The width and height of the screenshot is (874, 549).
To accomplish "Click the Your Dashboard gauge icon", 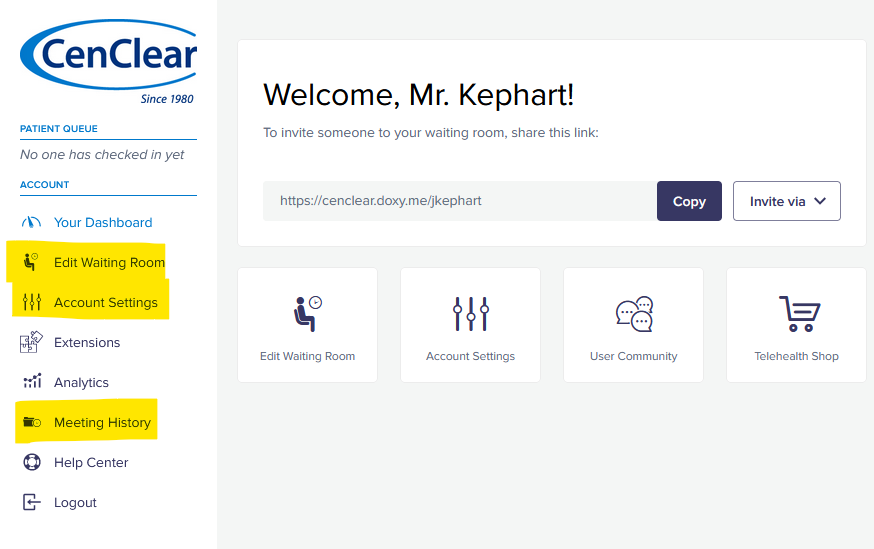I will [31, 222].
